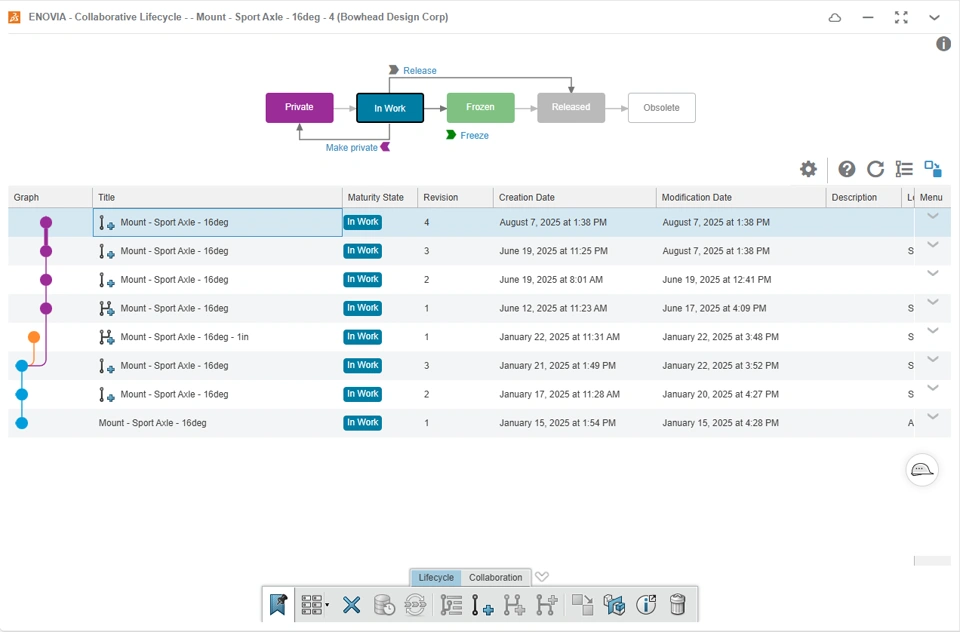The height and width of the screenshot is (632, 960).
Task: Select the Released maturity state box
Action: [571, 108]
